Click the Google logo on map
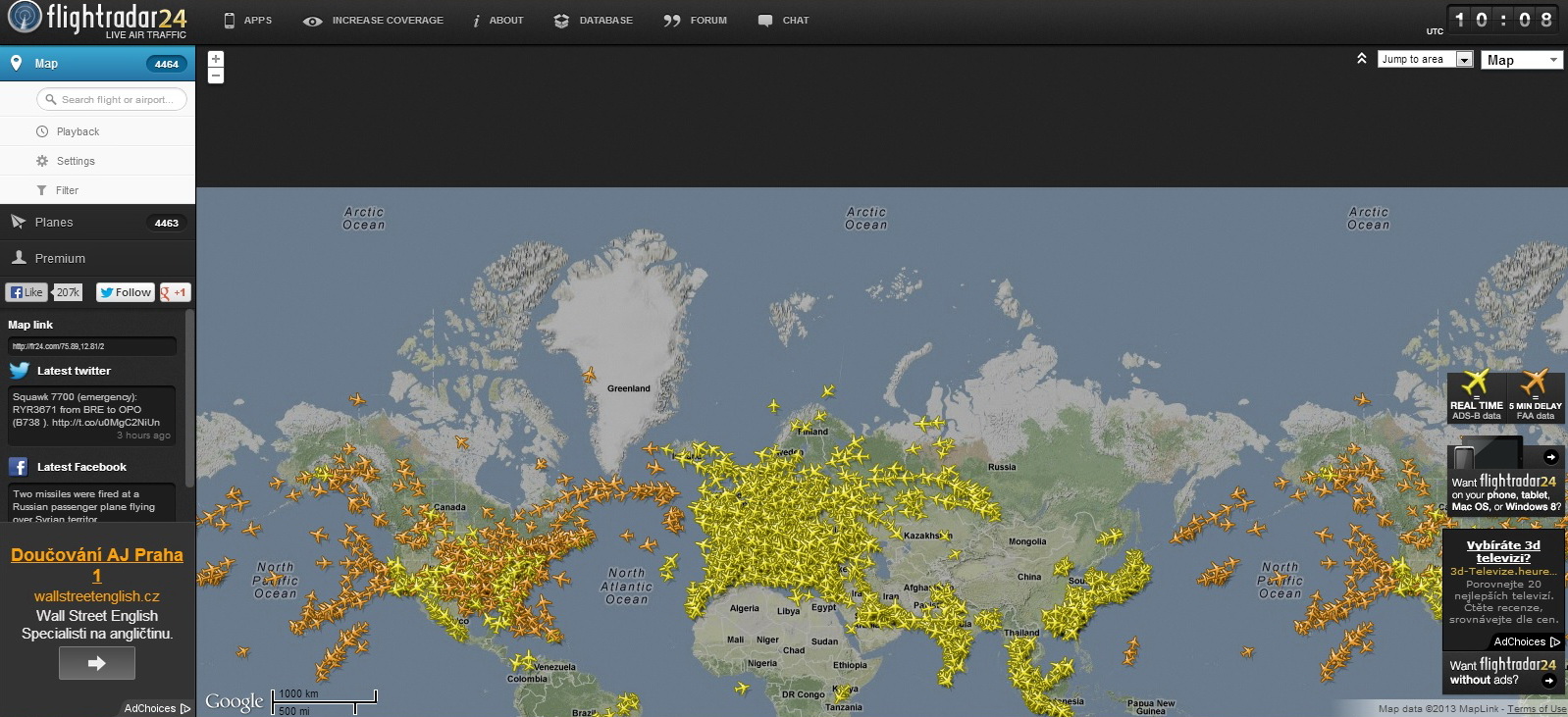1568x717 pixels. click(234, 701)
